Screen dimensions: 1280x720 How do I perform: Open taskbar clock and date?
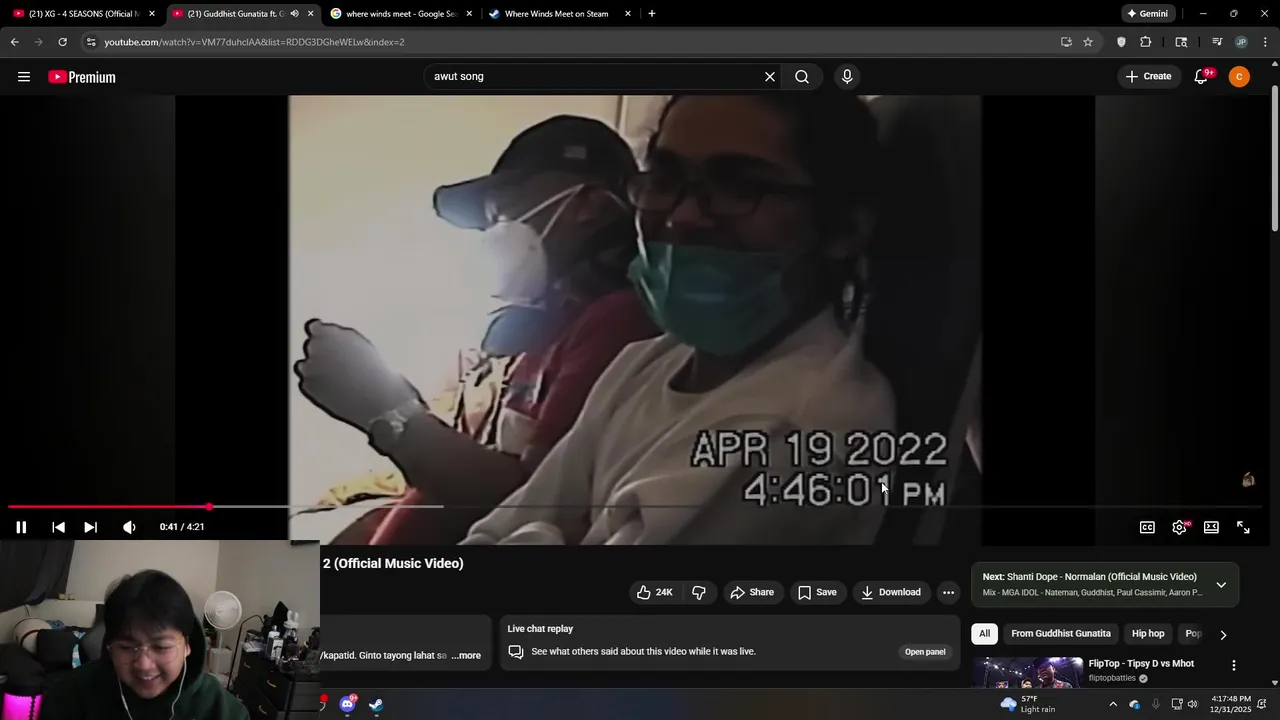1230,704
